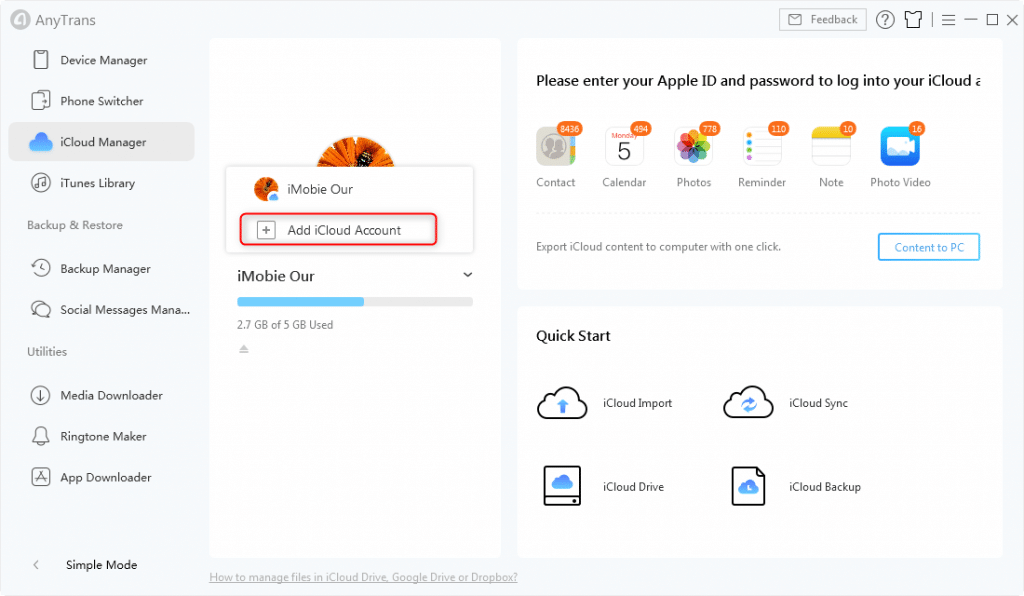Open the Calendar icon
Viewport: 1024px width, 596px height.
624,146
